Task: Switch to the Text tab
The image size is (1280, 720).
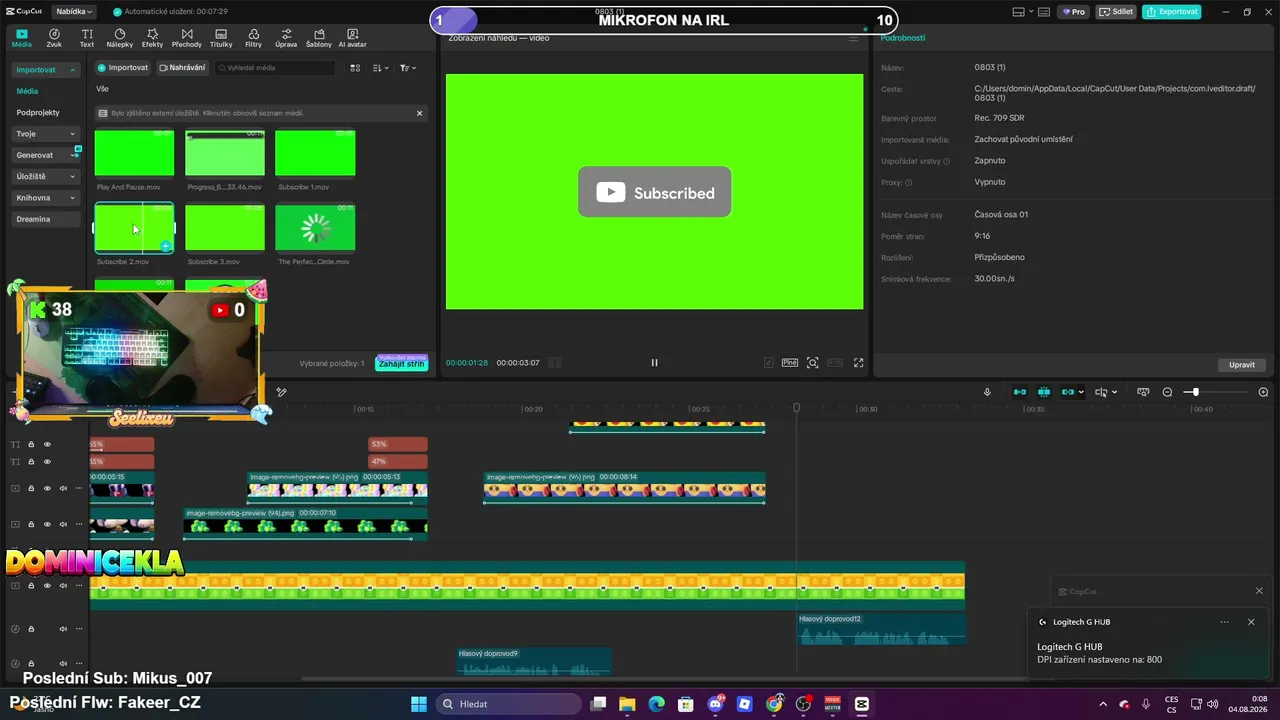Action: [x=87, y=38]
